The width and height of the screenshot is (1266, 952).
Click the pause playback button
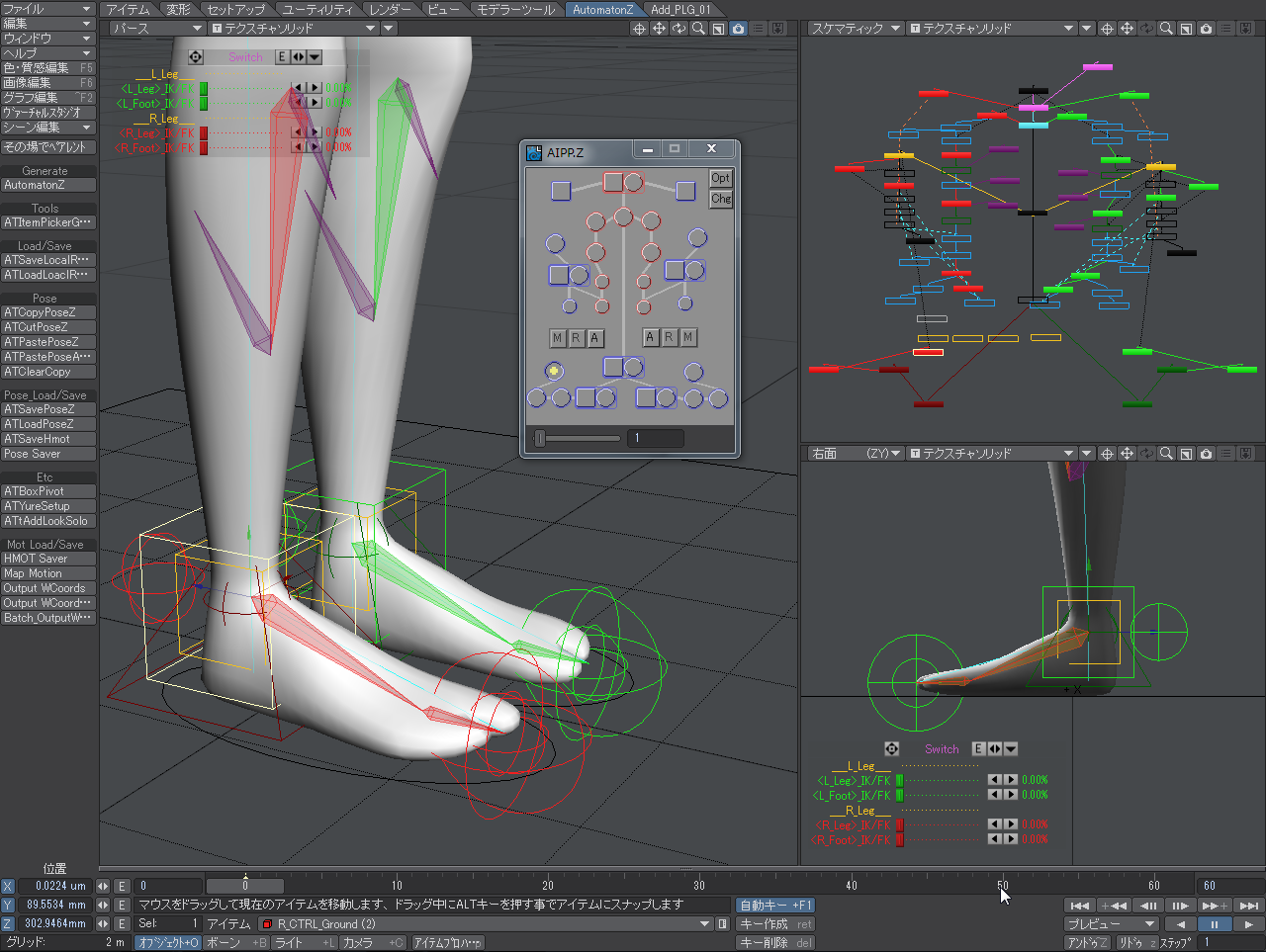coord(1214,924)
